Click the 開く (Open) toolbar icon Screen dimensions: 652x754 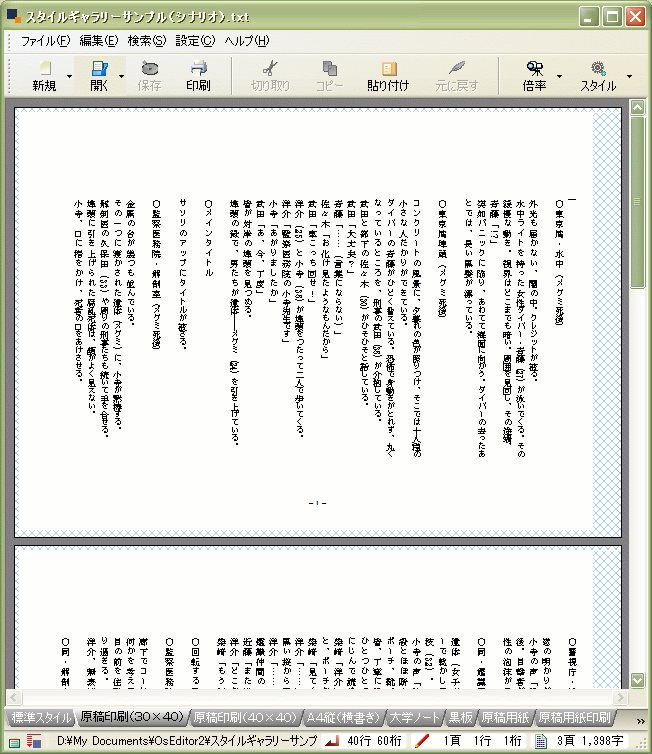99,68
